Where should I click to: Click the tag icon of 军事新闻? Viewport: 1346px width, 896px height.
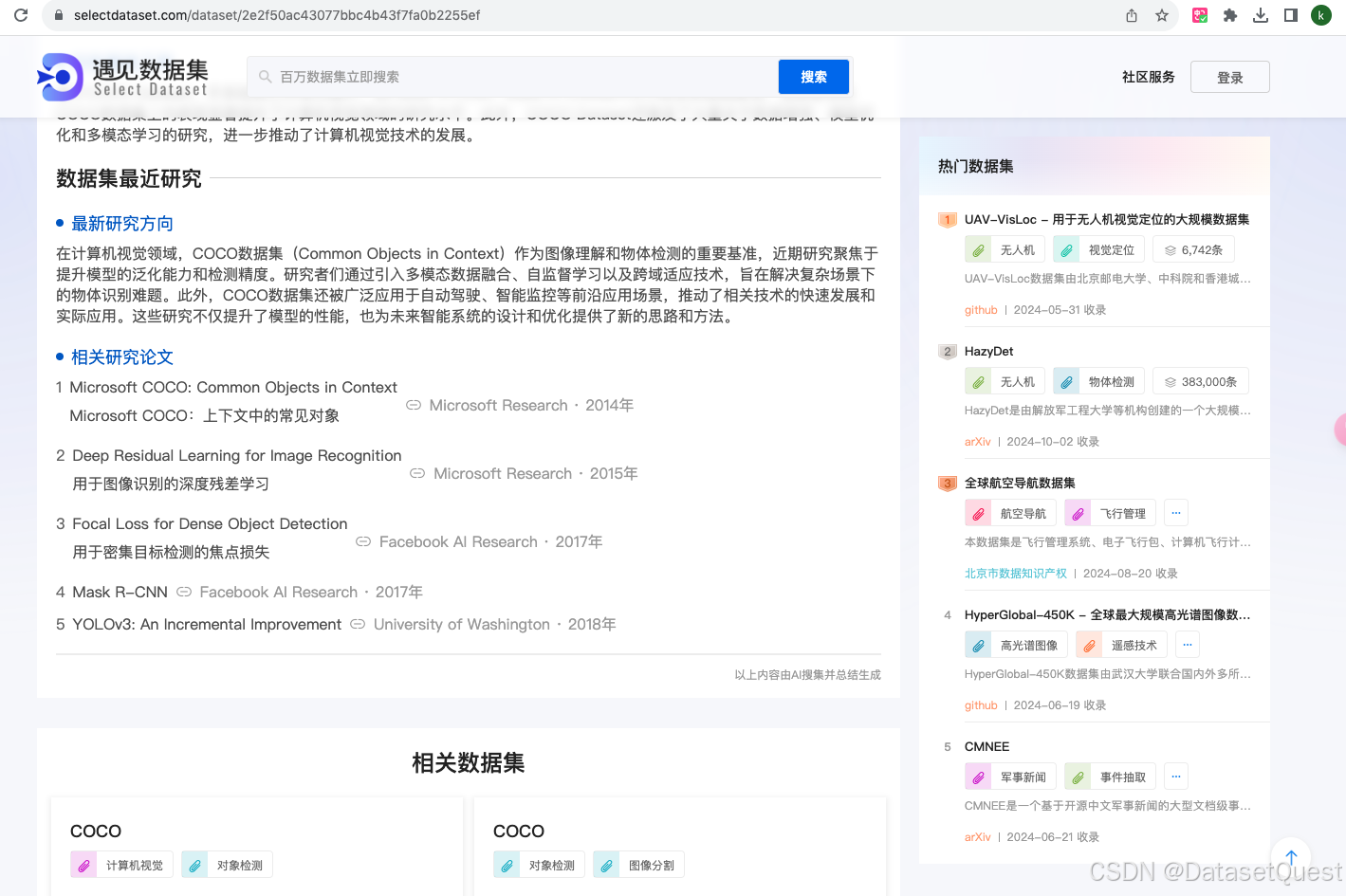pos(978,777)
